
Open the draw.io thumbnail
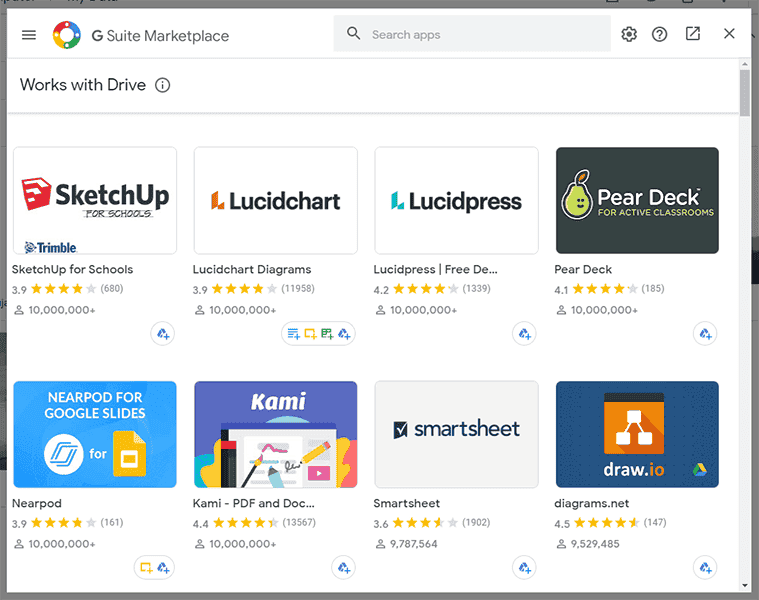(x=637, y=435)
